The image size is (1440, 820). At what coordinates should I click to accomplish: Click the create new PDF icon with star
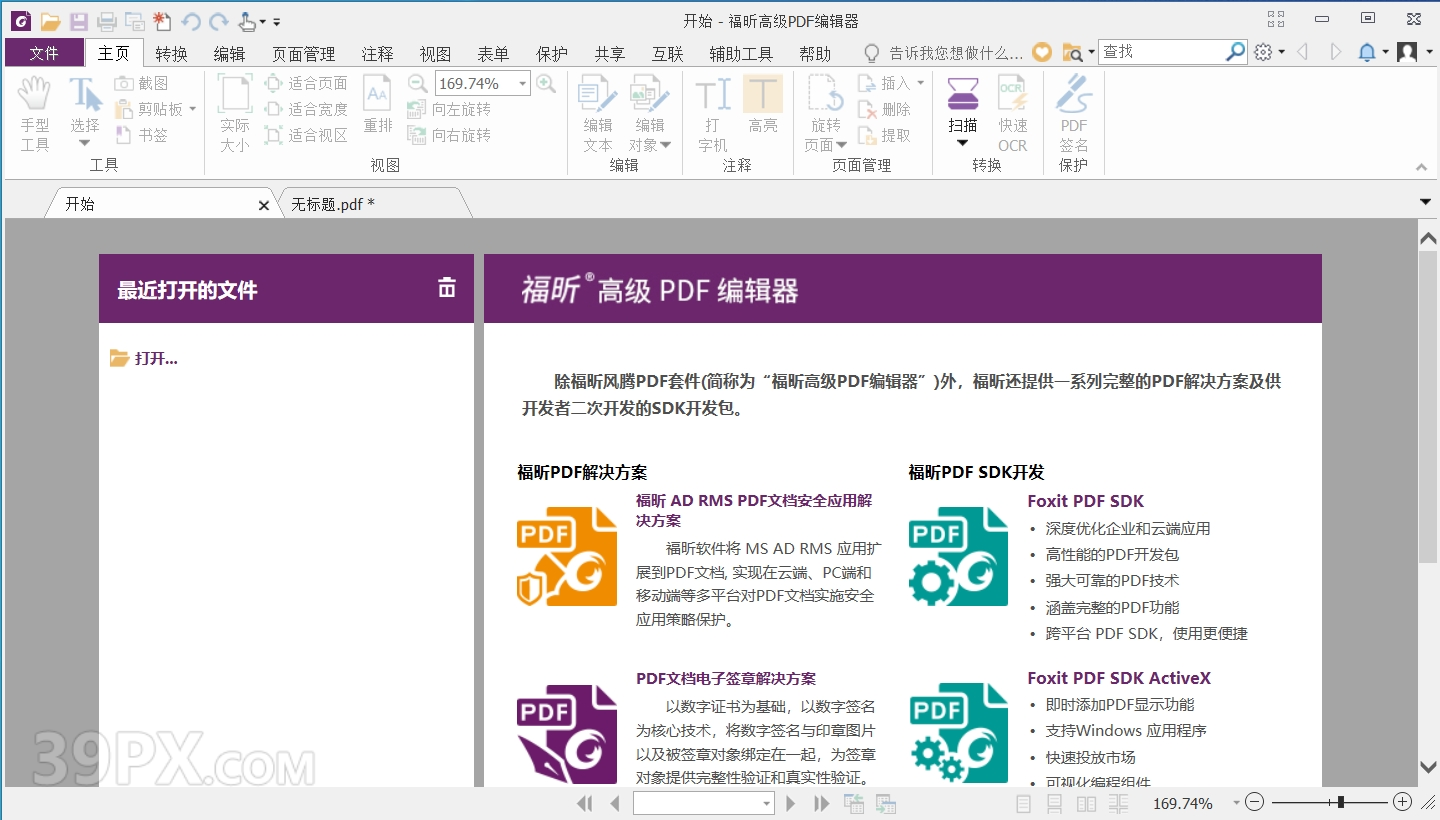[x=162, y=21]
